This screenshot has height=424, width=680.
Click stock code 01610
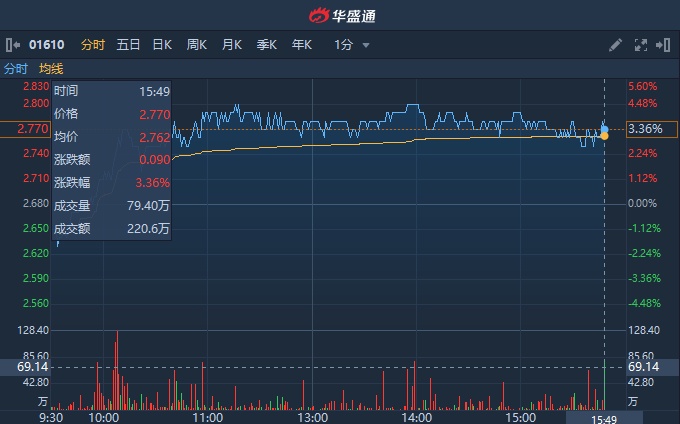coord(46,45)
